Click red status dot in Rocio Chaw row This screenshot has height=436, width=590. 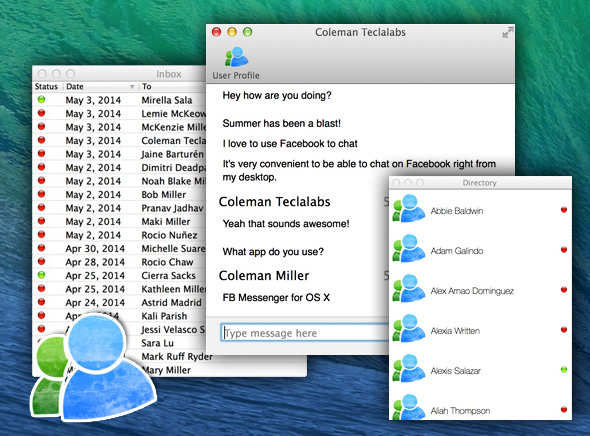41,261
